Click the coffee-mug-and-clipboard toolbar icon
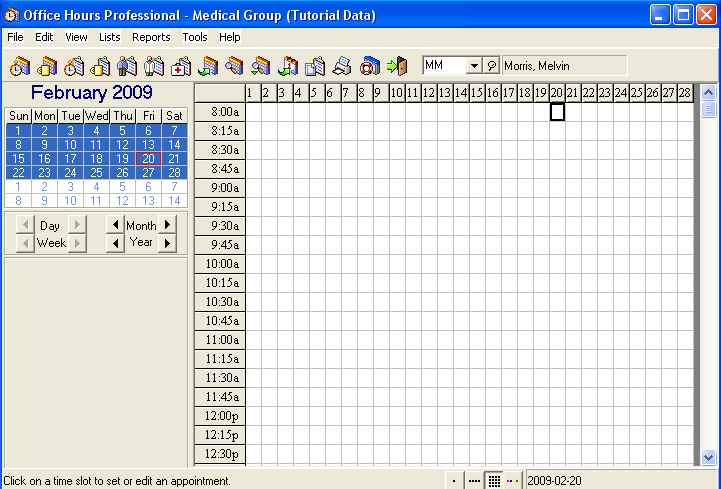 click(x=100, y=66)
